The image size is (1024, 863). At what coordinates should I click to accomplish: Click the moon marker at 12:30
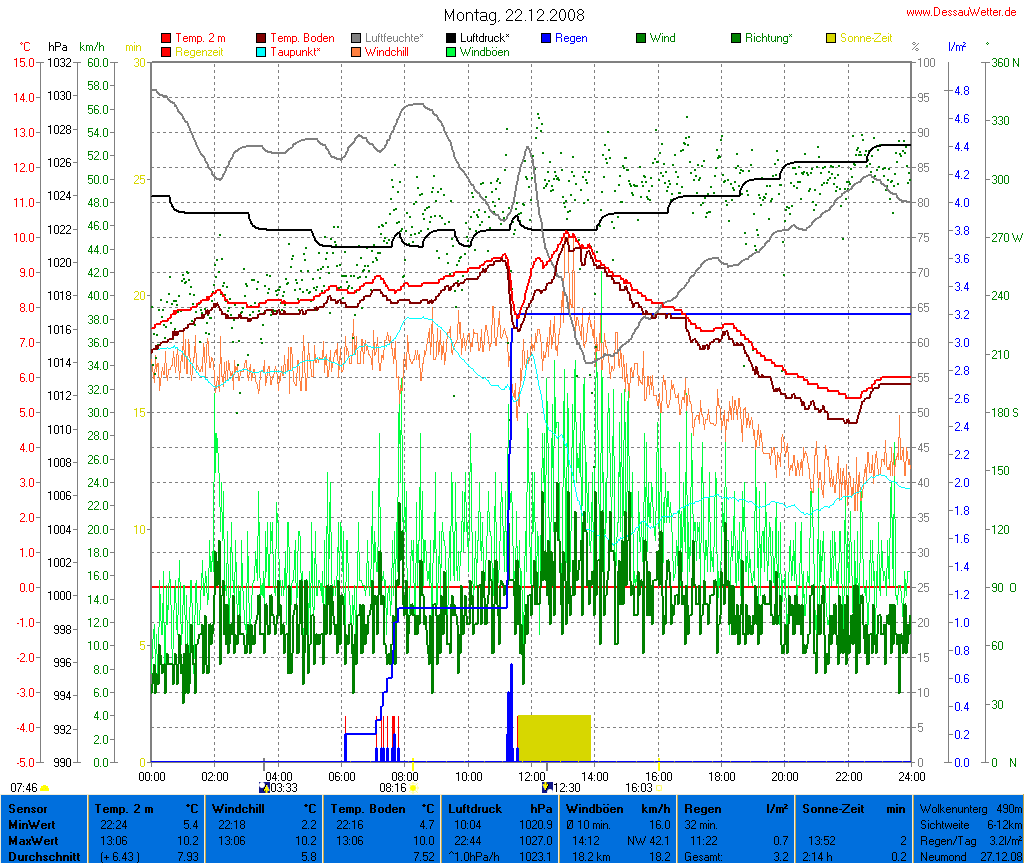pos(547,787)
